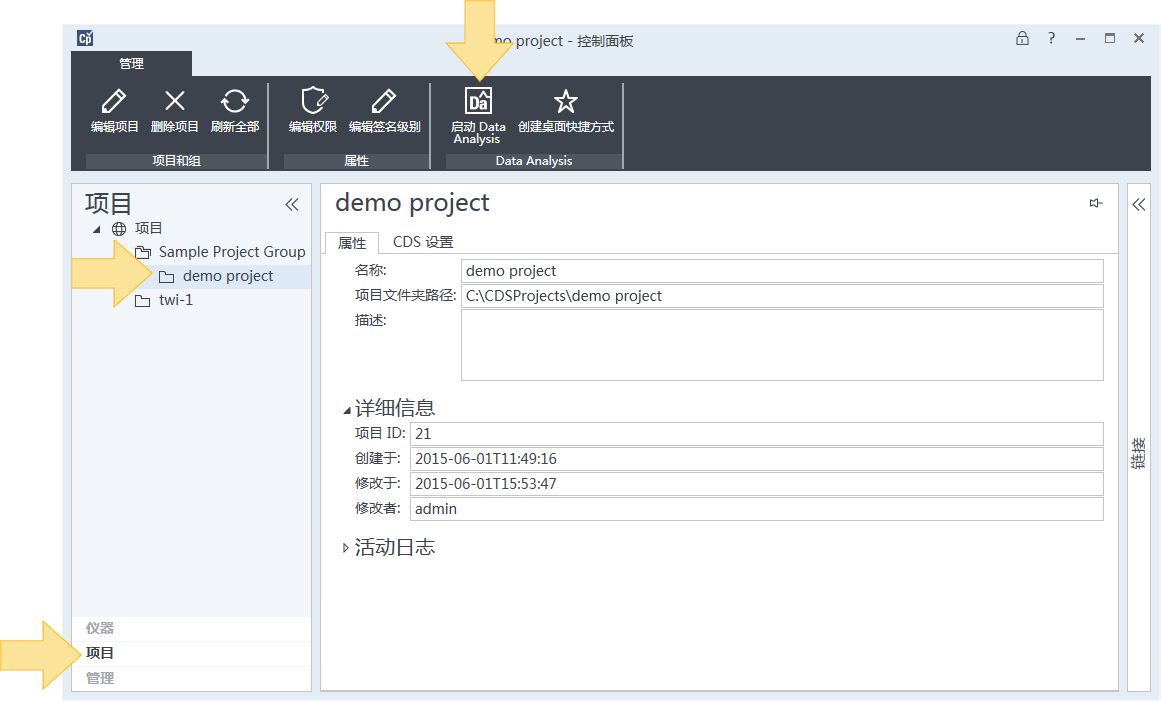Click the Refresh All (刷新全部) icon
1161x701 pixels.
pyautogui.click(x=235, y=101)
